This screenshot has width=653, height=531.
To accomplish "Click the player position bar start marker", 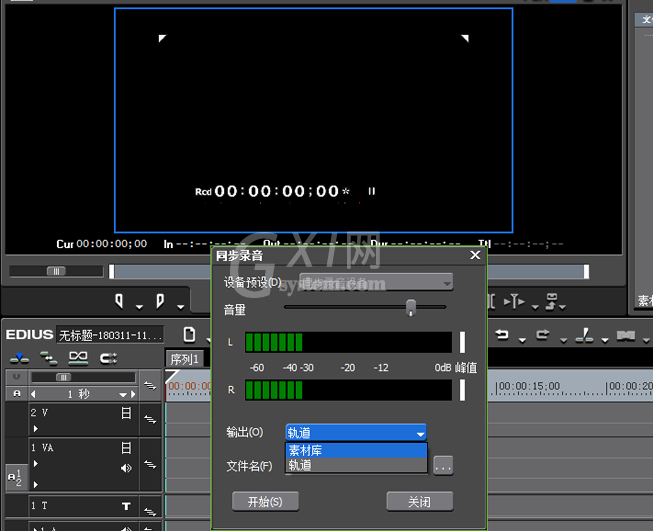I will tap(111, 272).
